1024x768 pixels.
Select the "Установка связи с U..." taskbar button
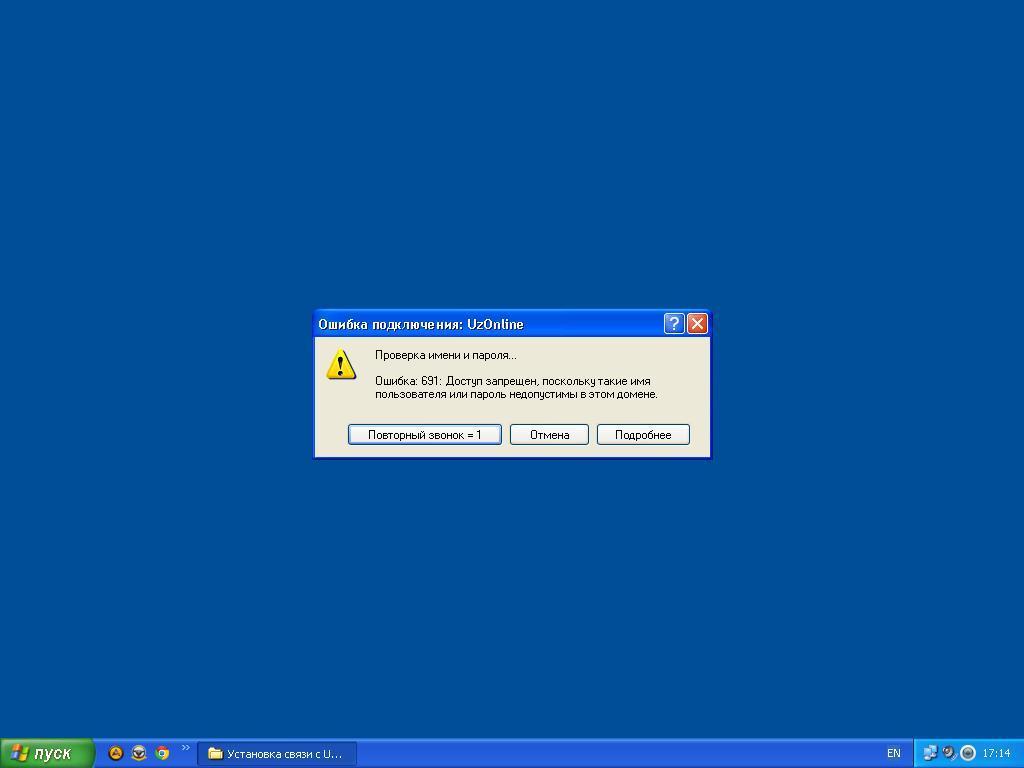[x=276, y=753]
